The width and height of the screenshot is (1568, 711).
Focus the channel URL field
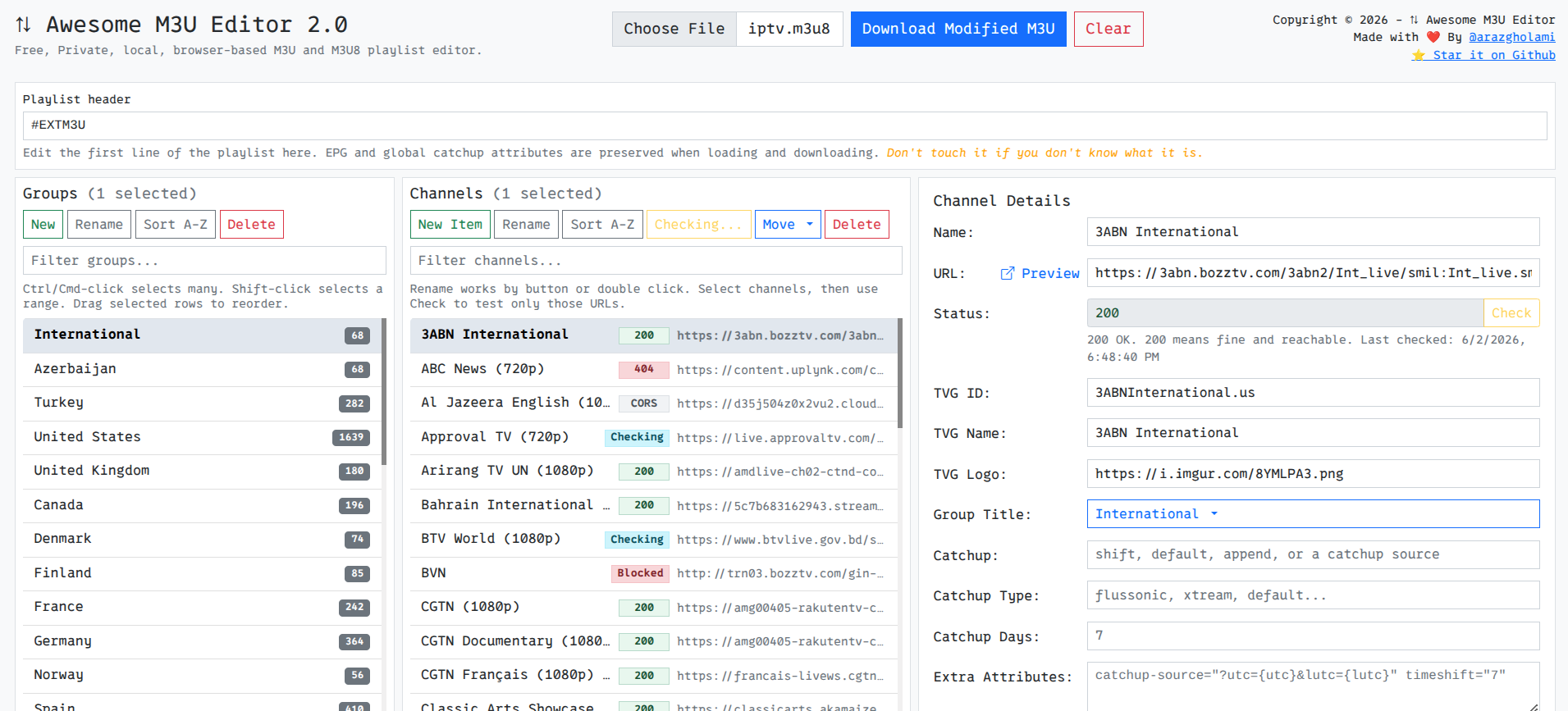click(x=1313, y=272)
